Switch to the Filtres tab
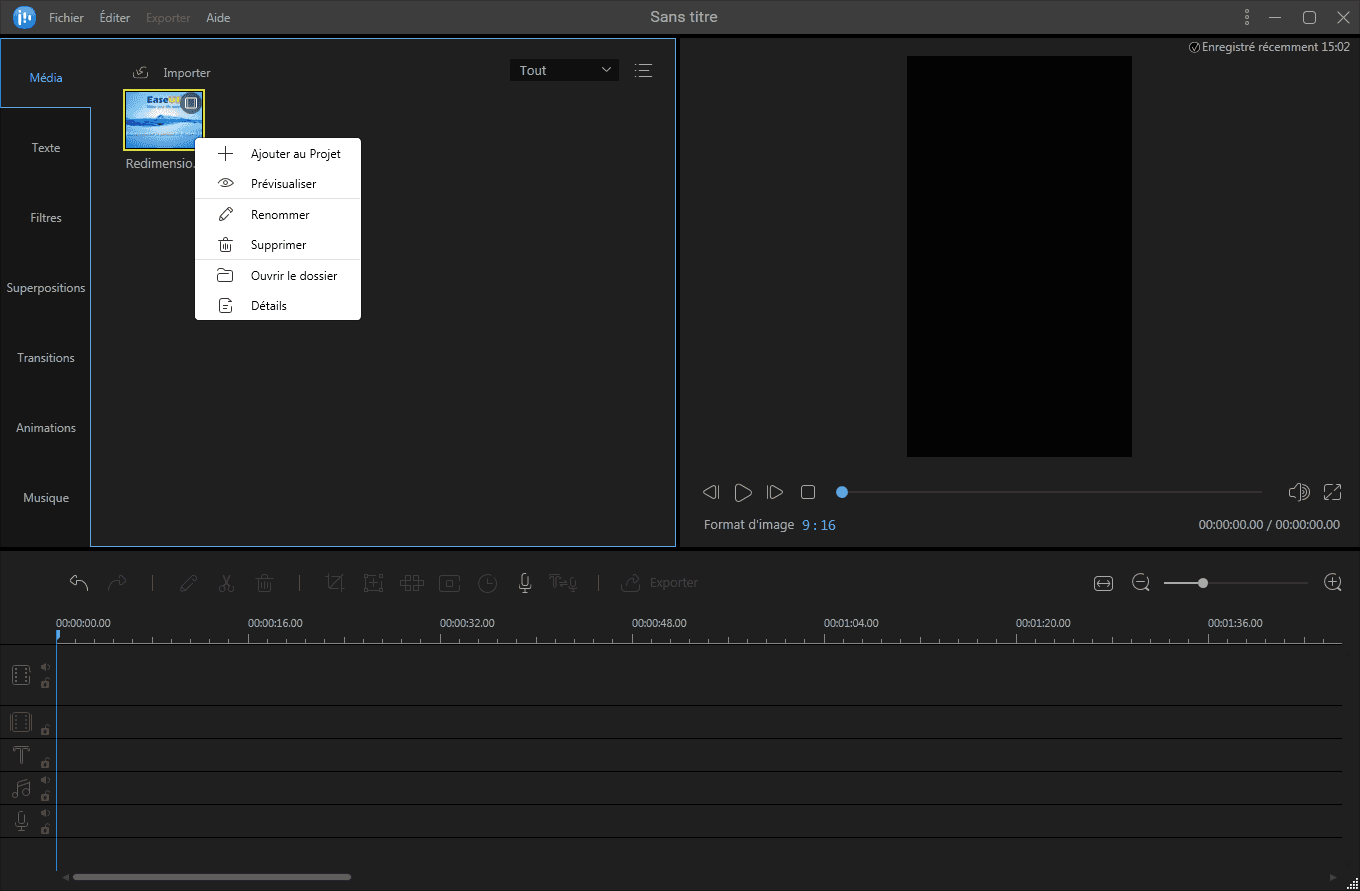Viewport: 1360px width, 891px height. tap(46, 218)
